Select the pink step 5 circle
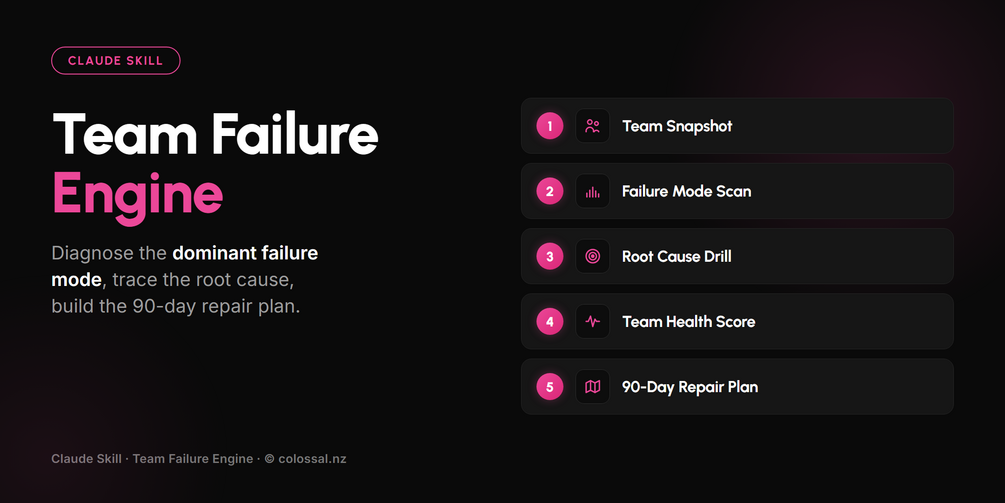This screenshot has width=1005, height=503. (x=550, y=387)
